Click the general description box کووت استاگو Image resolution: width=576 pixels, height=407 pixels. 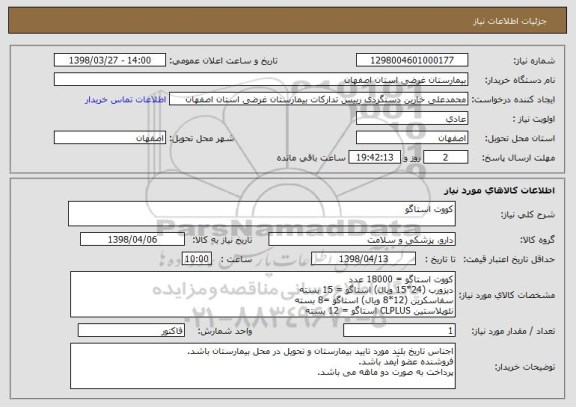(x=262, y=213)
